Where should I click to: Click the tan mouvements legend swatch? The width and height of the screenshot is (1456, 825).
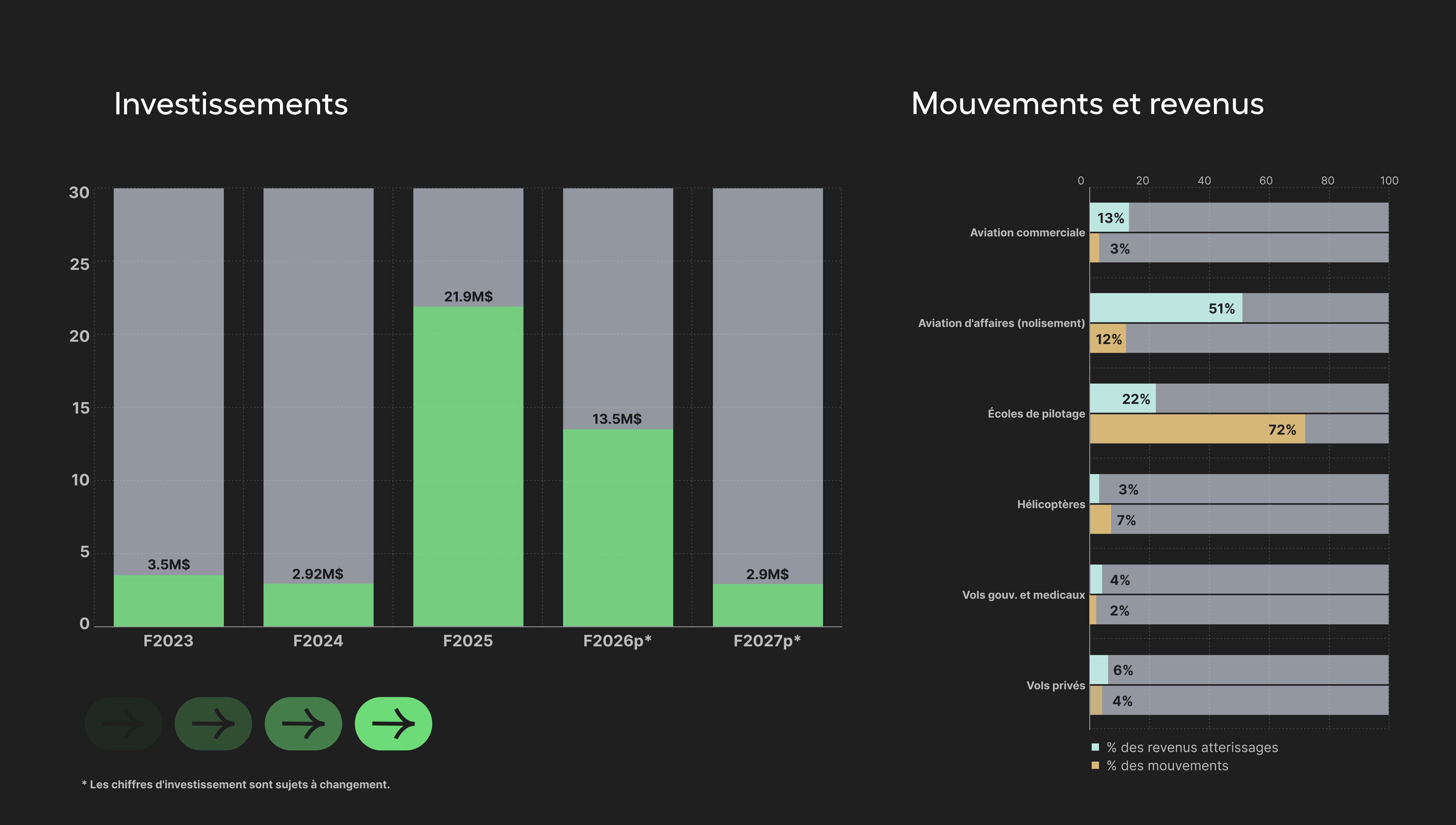coord(1095,766)
